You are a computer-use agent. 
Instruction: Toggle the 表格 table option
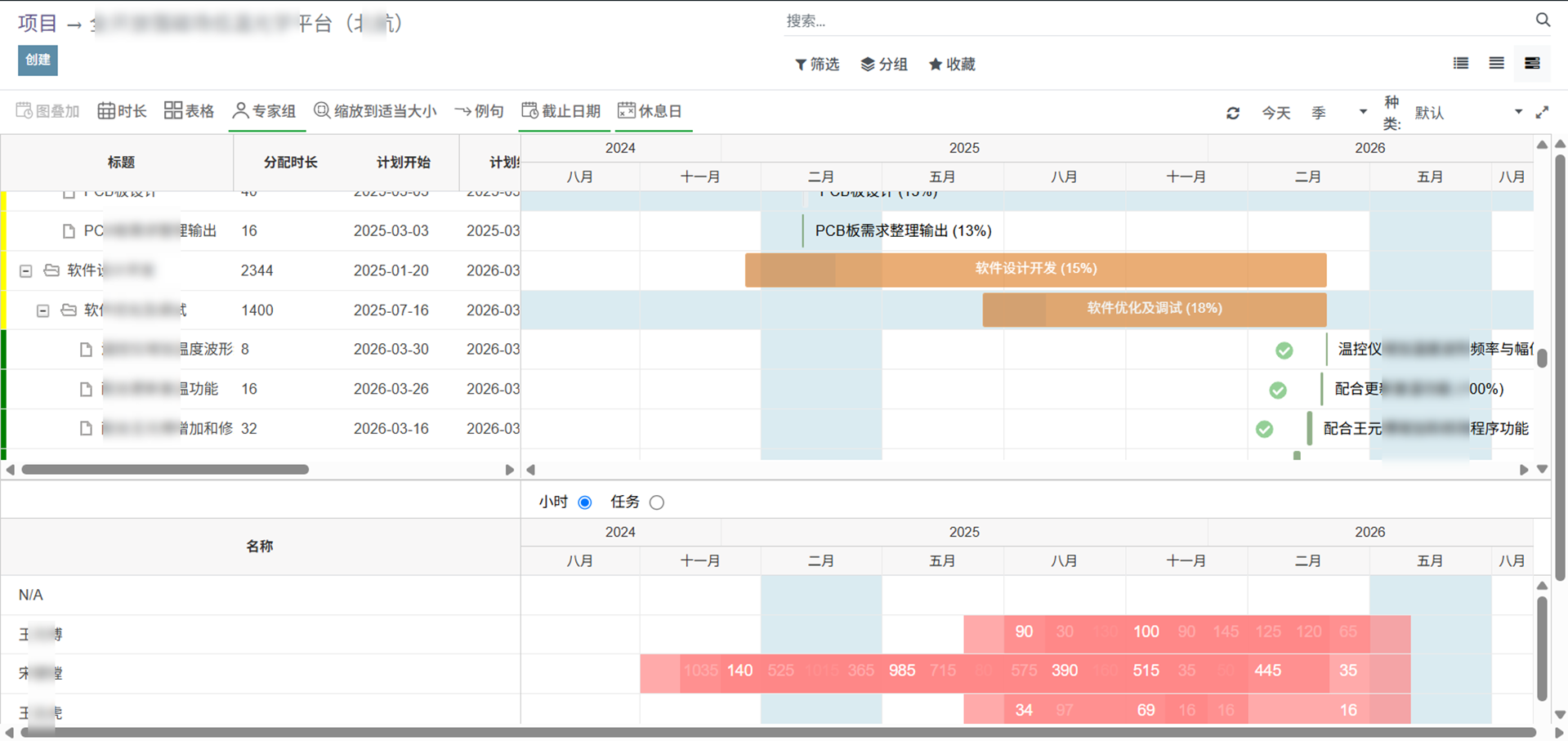coord(189,111)
